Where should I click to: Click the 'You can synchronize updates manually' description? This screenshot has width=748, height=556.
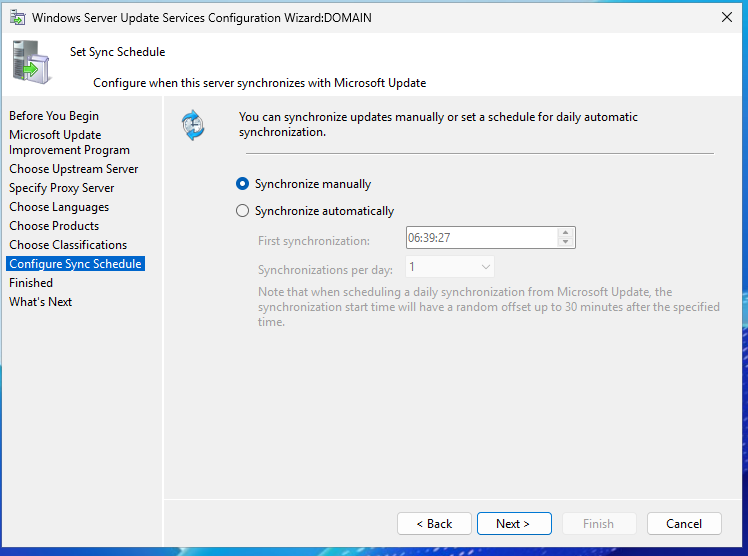click(x=438, y=124)
